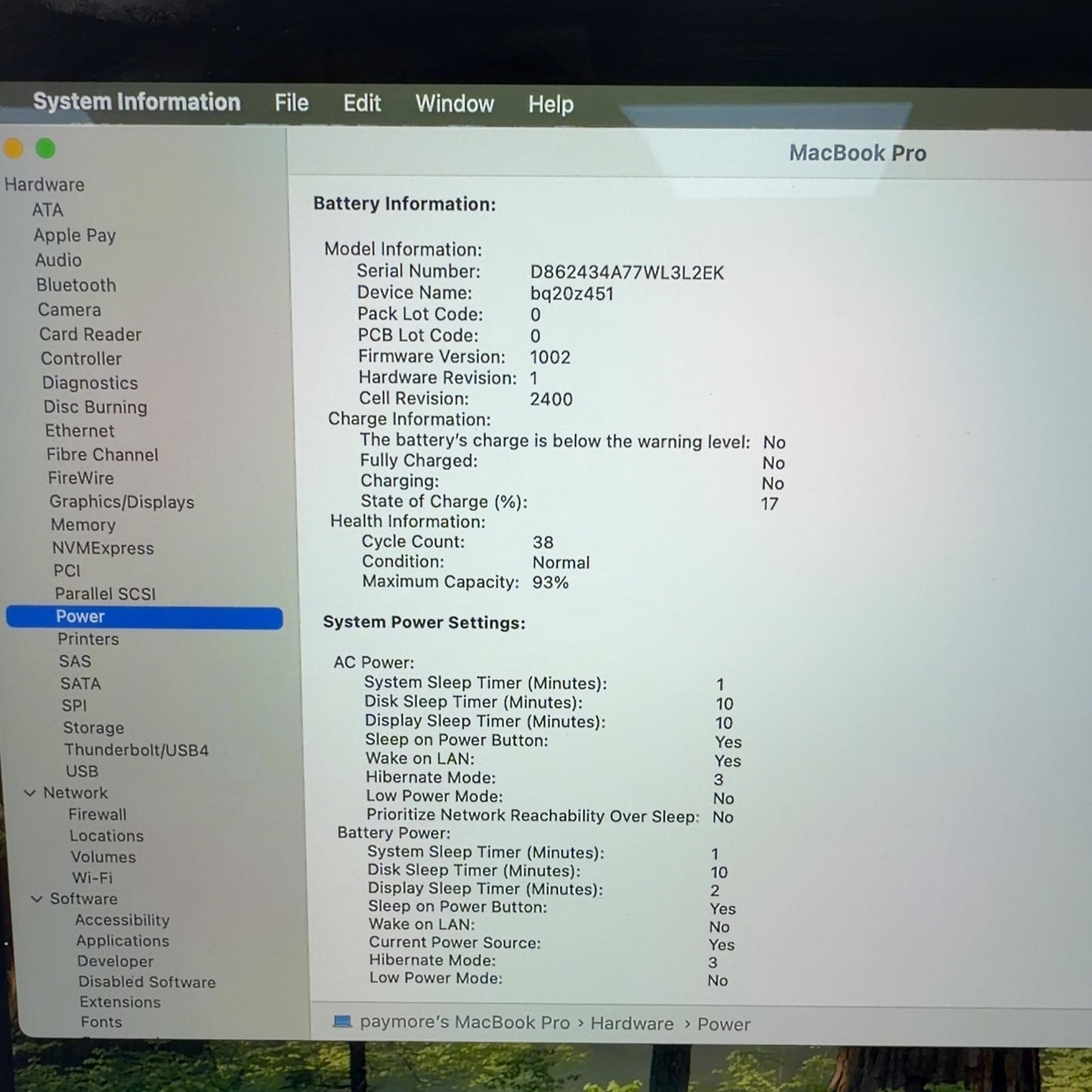This screenshot has height=1092, width=1092.
Task: Open the Card Reader section
Action: [x=91, y=334]
